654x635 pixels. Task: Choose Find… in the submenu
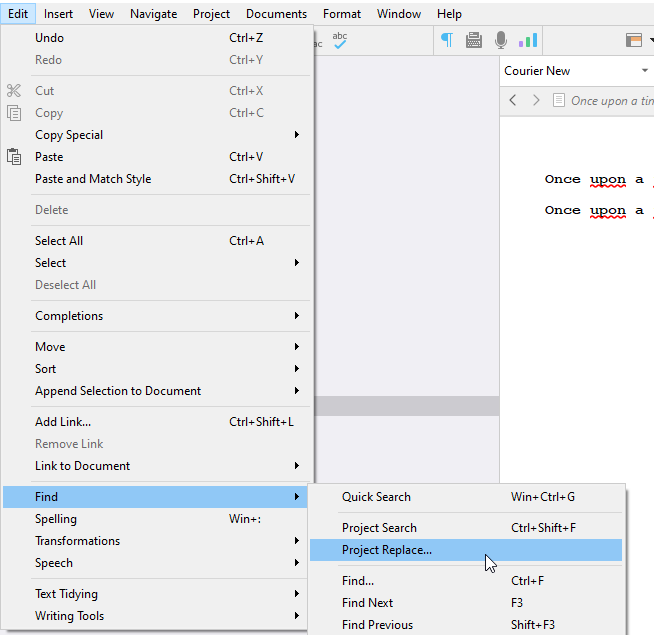[x=466, y=581]
